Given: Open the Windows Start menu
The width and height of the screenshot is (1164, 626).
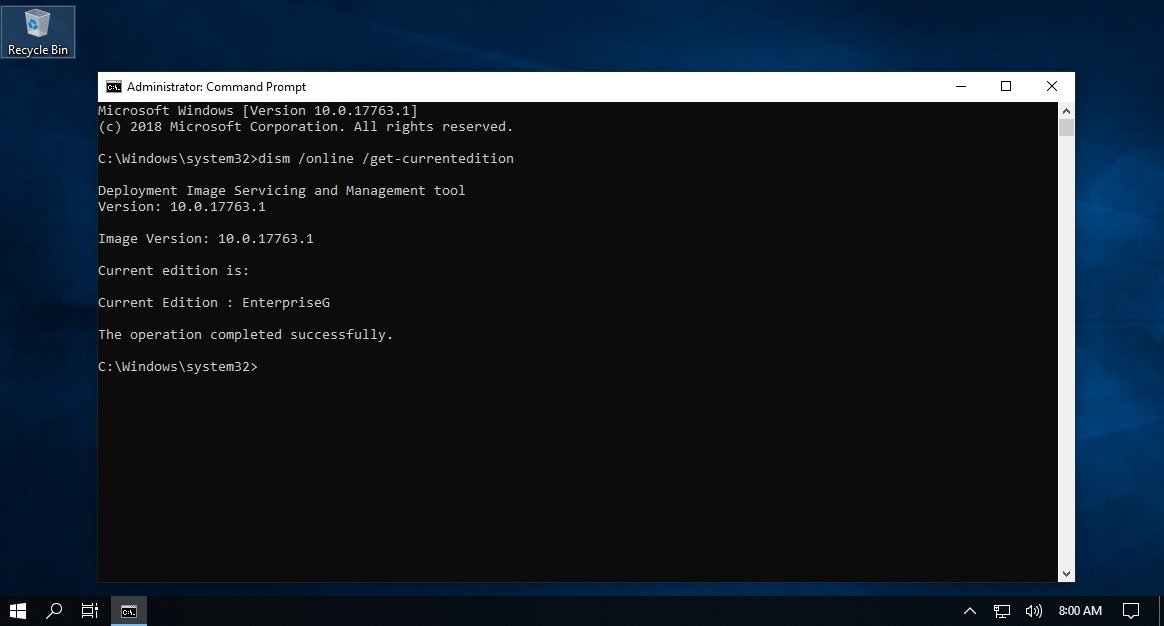Looking at the screenshot, I should pyautogui.click(x=18, y=610).
